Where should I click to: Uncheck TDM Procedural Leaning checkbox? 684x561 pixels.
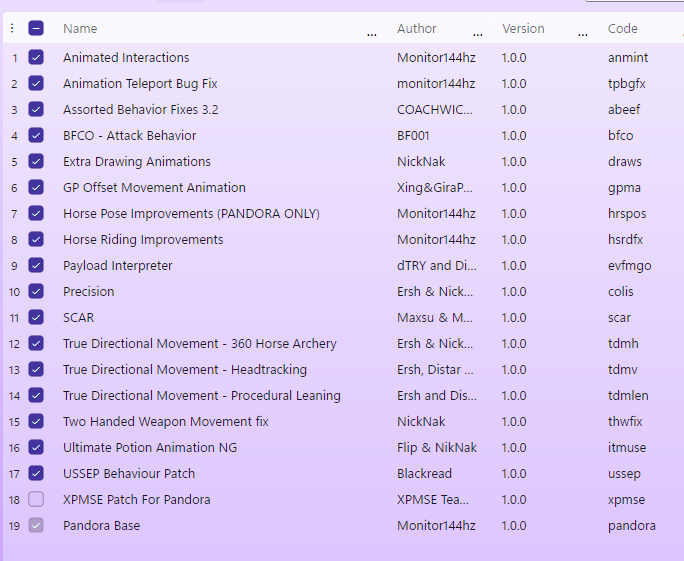pyautogui.click(x=36, y=395)
